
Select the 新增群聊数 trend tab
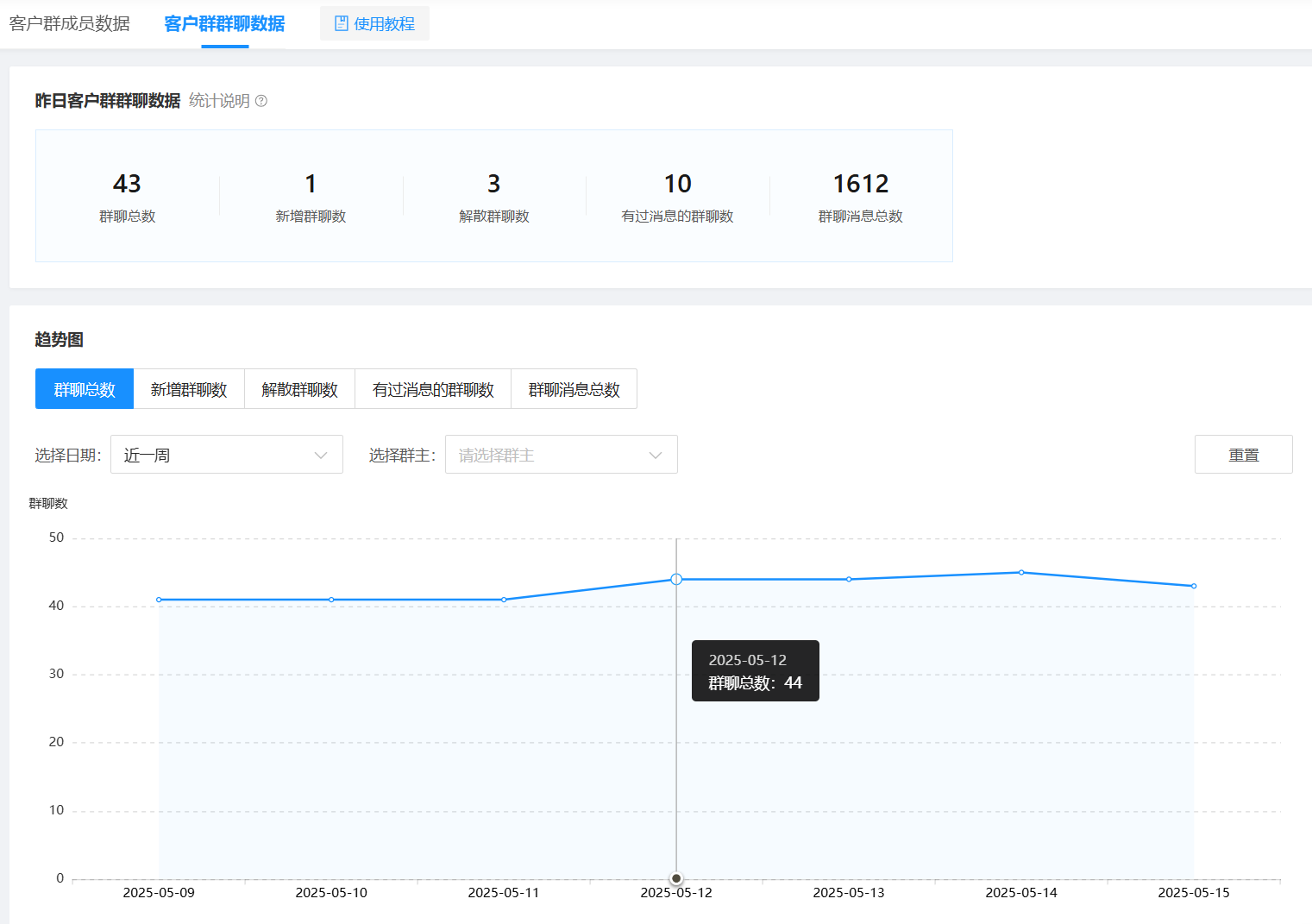(x=189, y=389)
